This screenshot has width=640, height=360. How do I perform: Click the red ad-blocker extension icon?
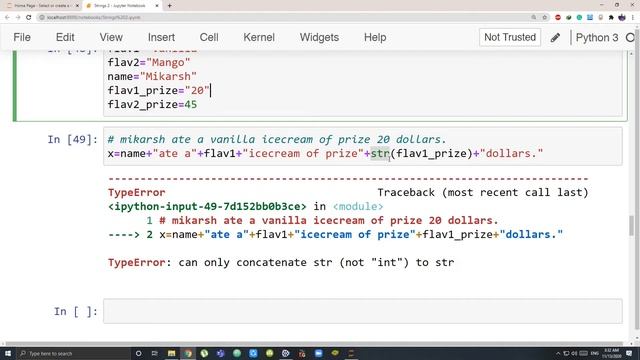click(558, 17)
